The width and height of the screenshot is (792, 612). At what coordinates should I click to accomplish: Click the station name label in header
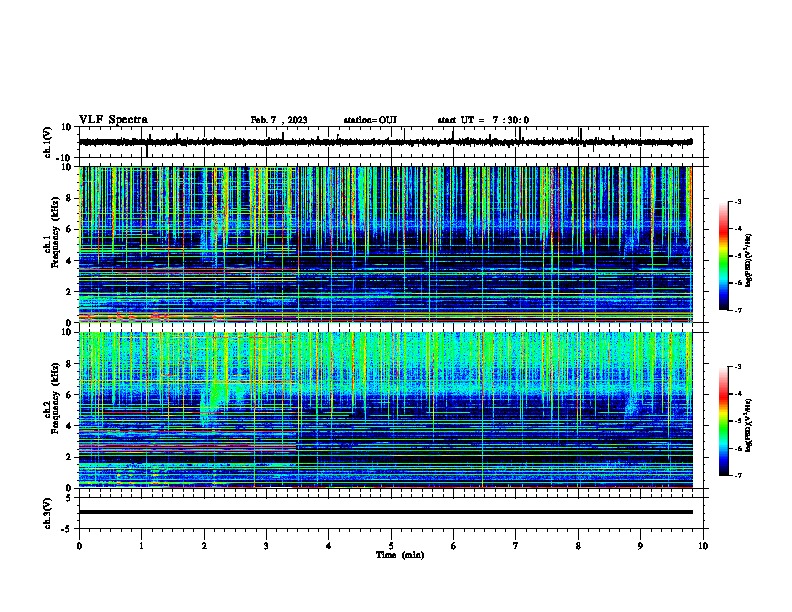[370, 120]
